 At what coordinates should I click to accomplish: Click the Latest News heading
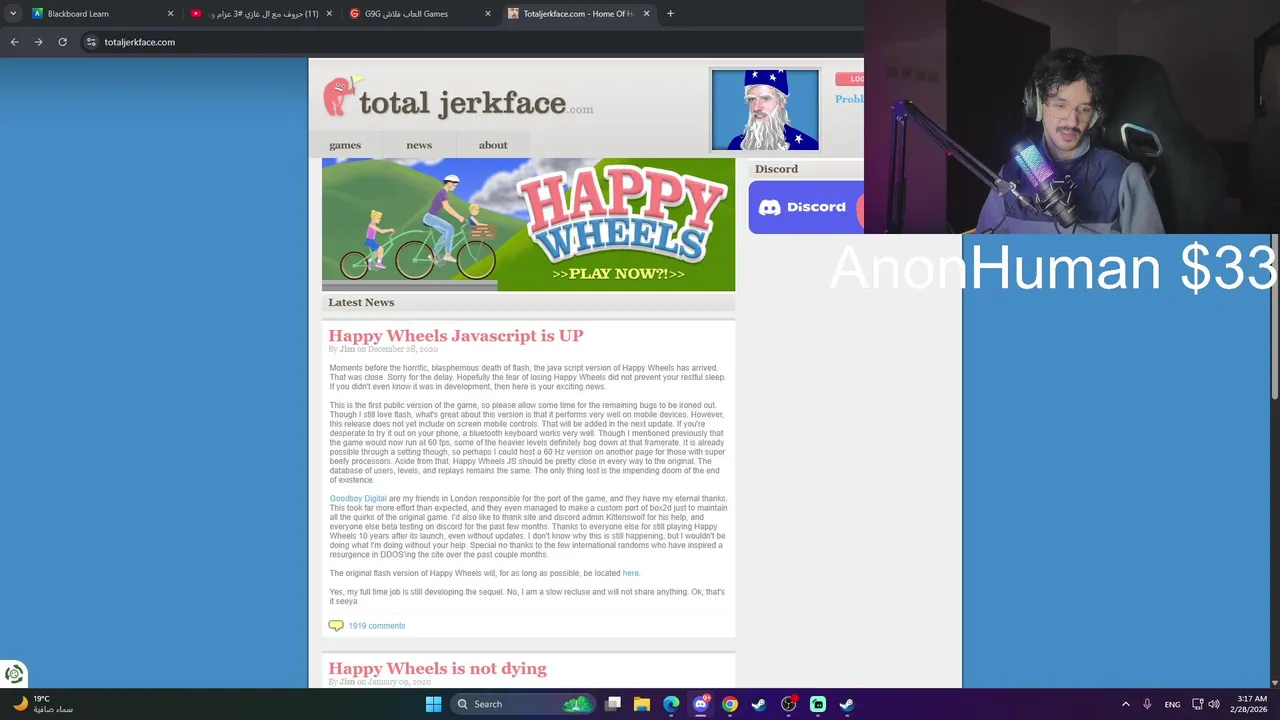361,302
